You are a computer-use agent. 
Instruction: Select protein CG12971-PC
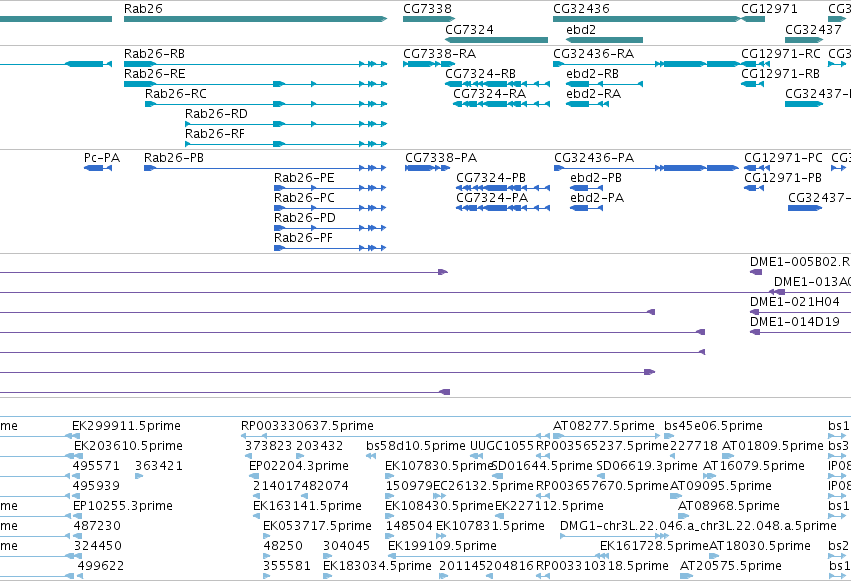pos(755,168)
